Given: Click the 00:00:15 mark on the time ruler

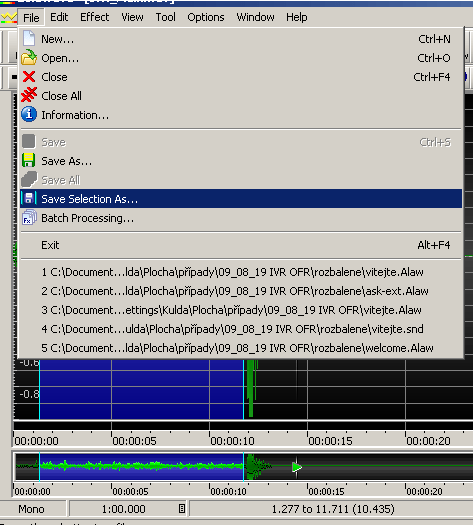Looking at the screenshot, I should pyautogui.click(x=330, y=441).
